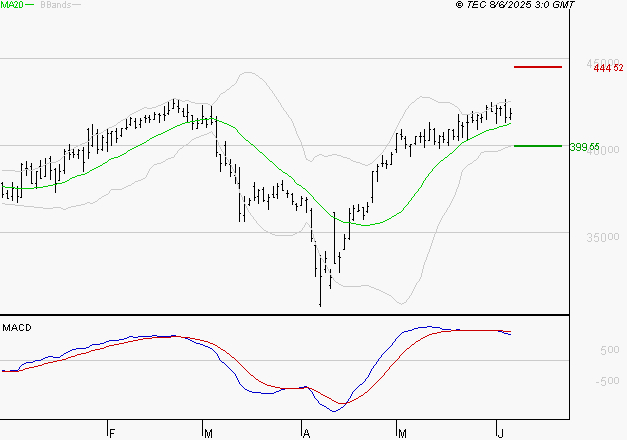Click the TEC 8/6/2025 copyright text
The image size is (627, 440).
pos(515,5)
